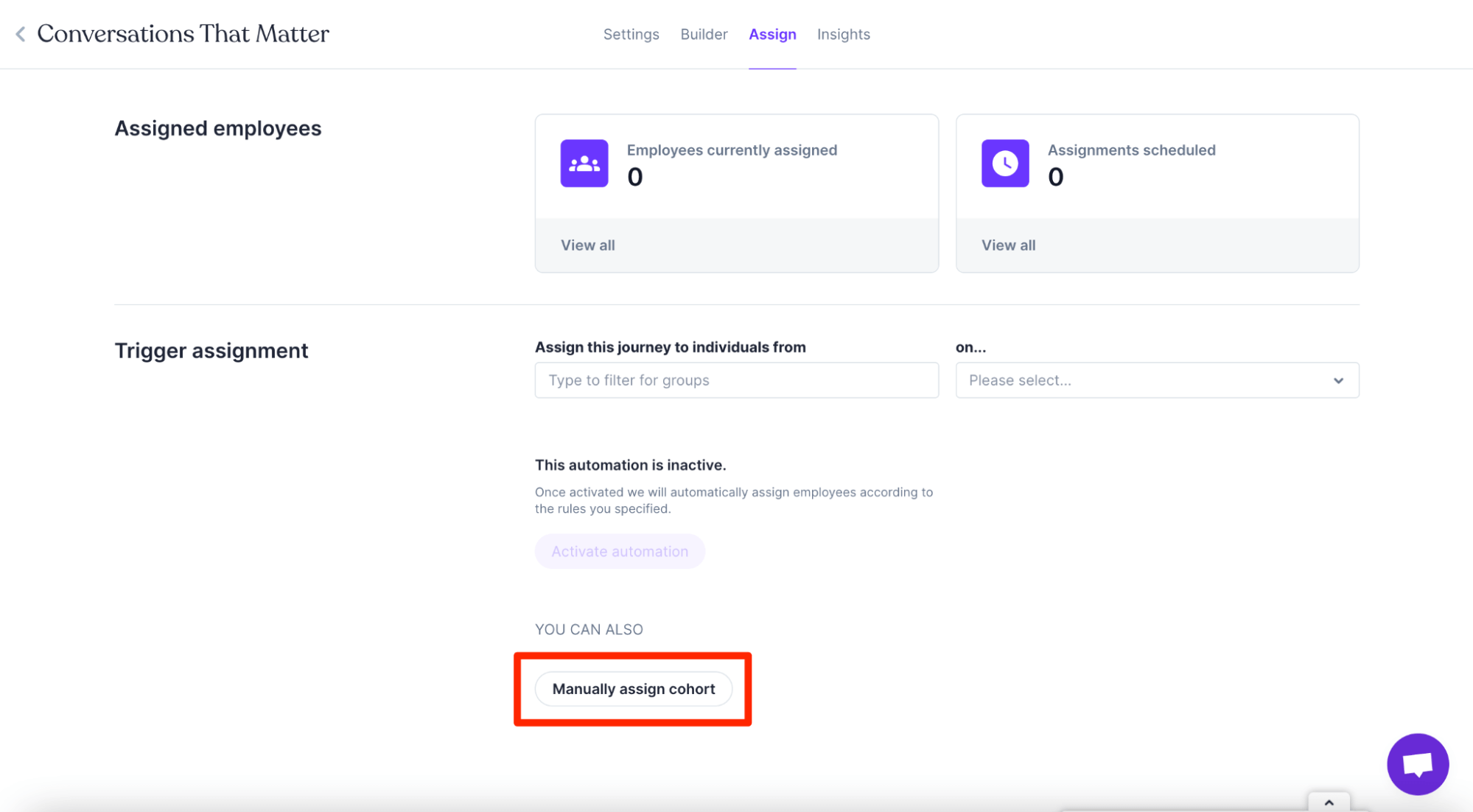Click Manually assign cohort button

coord(633,689)
